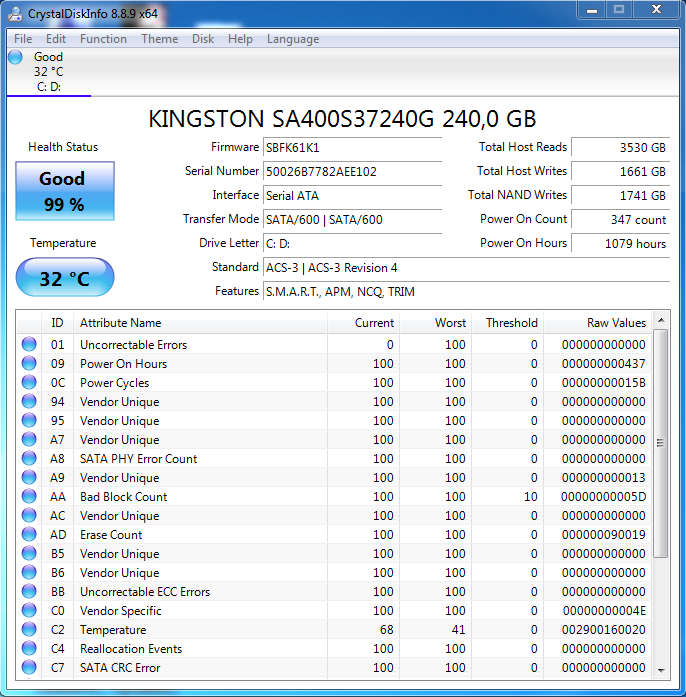
Task: Click status orb for Uncorrectable ECC Errors
Action: pos(29,592)
